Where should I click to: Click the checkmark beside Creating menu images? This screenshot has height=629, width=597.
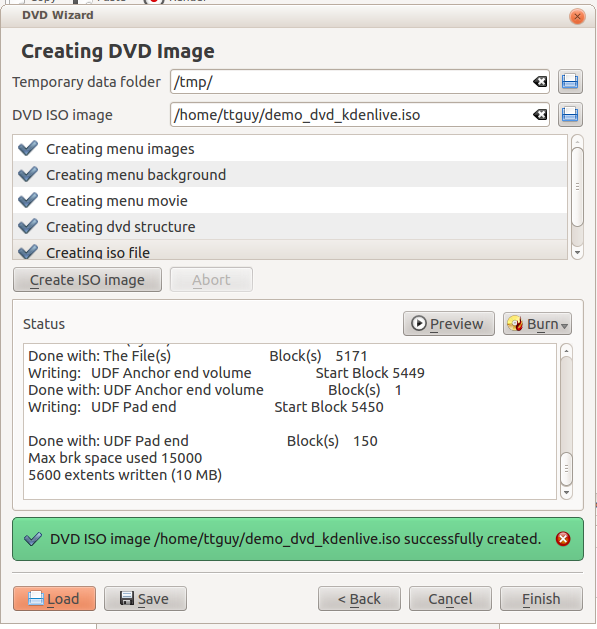(x=28, y=148)
